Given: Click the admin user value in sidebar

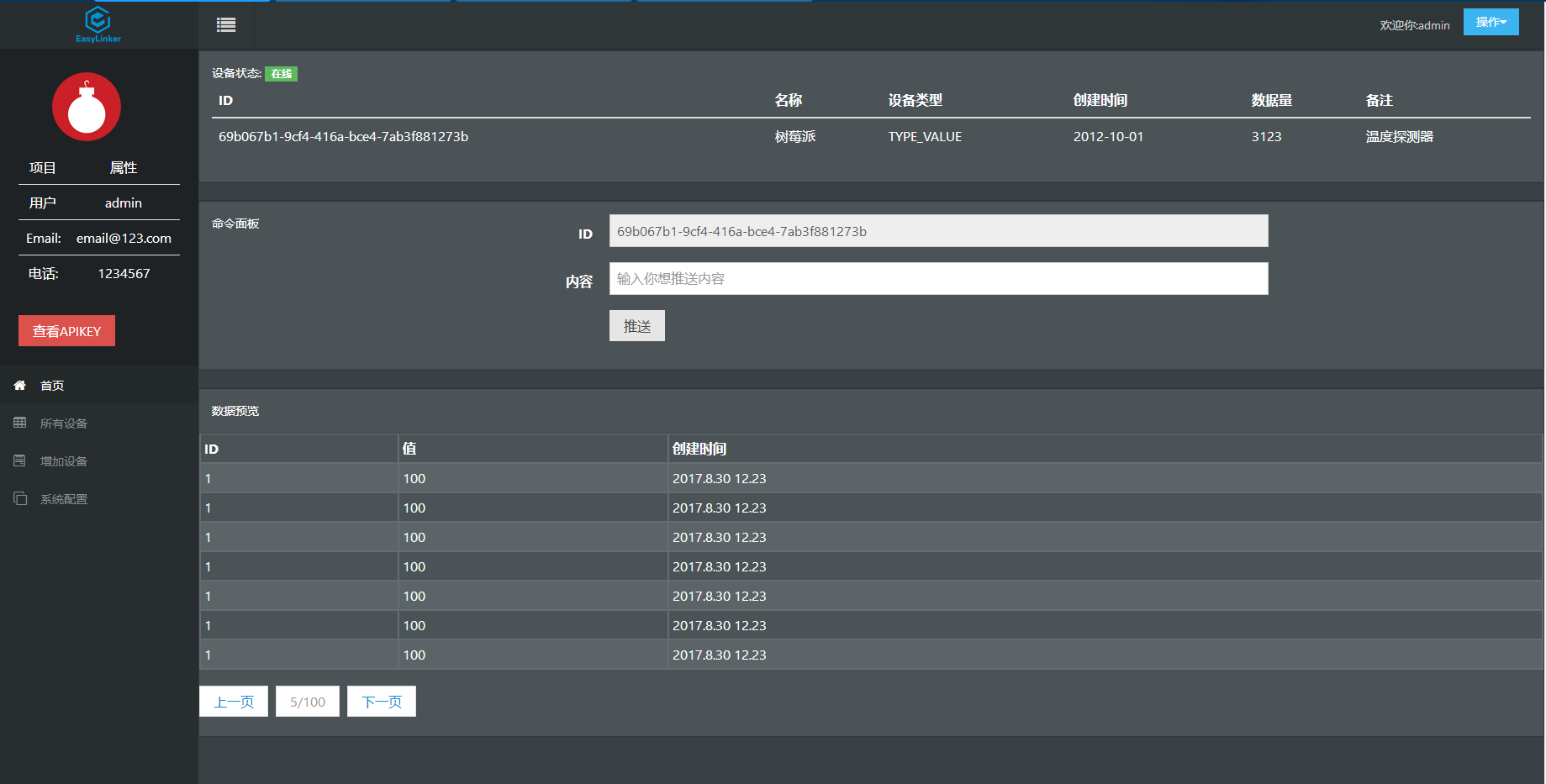Looking at the screenshot, I should pos(124,203).
